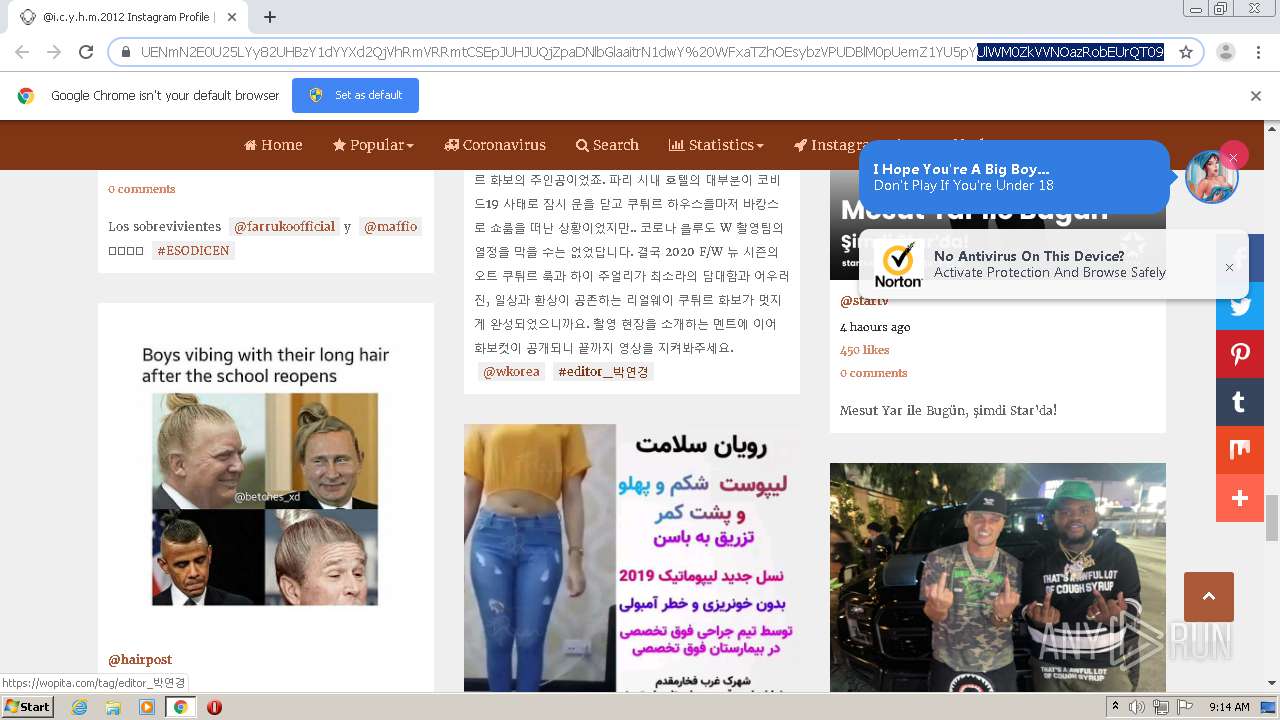Open @startv profile link
Viewport: 1280px width, 720px height.
[864, 301]
